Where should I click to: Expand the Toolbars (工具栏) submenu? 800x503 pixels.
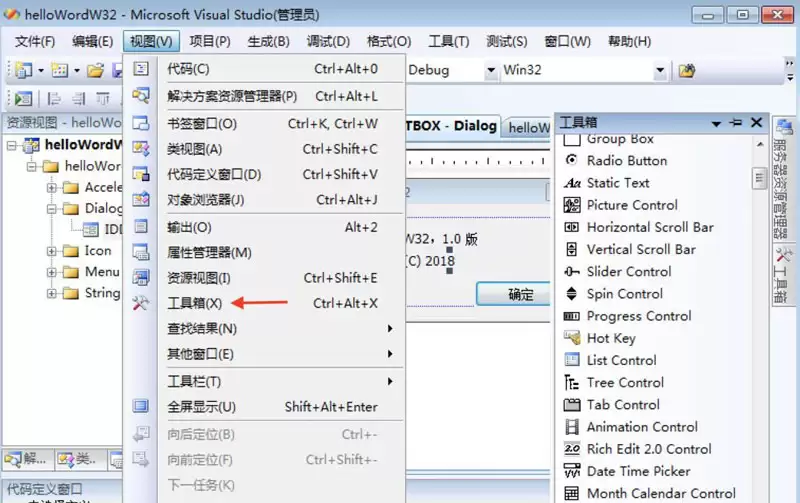pyautogui.click(x=390, y=381)
